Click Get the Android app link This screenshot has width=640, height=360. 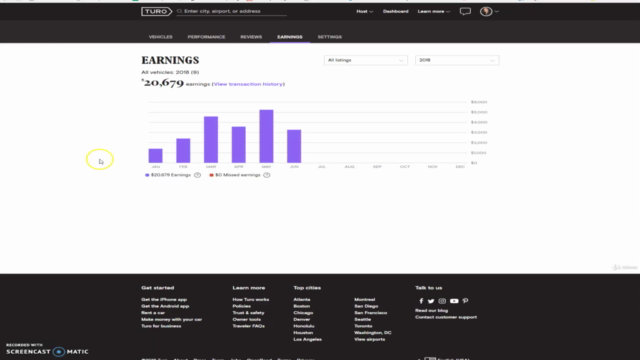[165, 306]
